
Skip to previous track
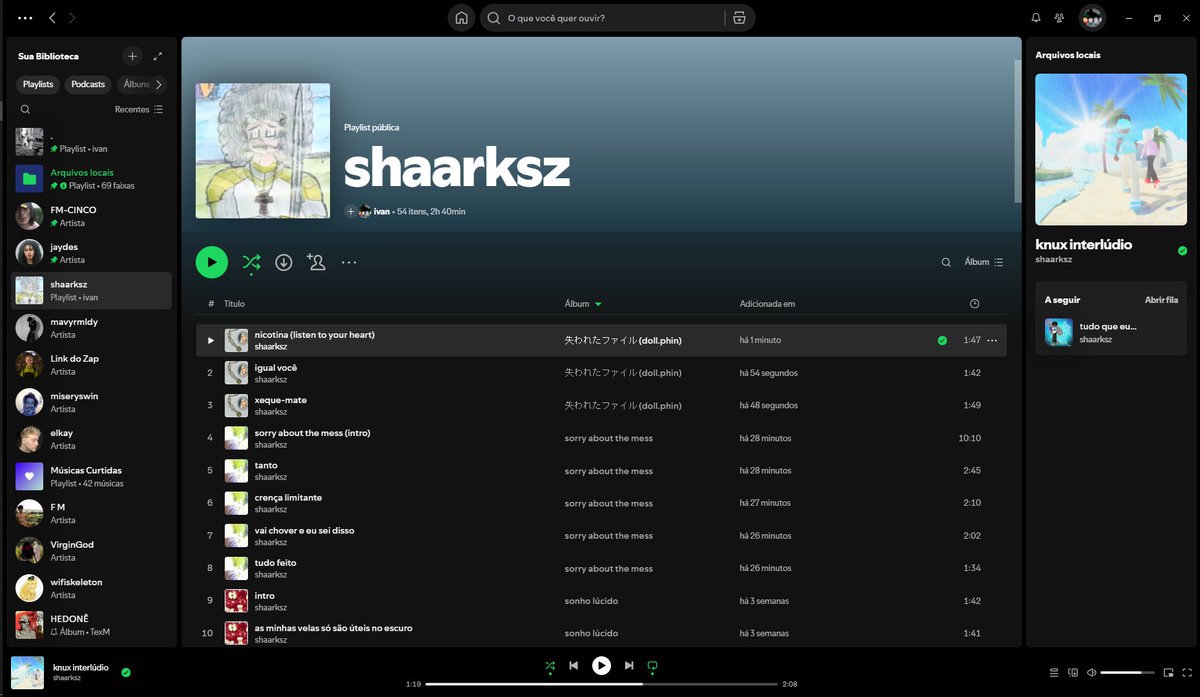point(574,665)
